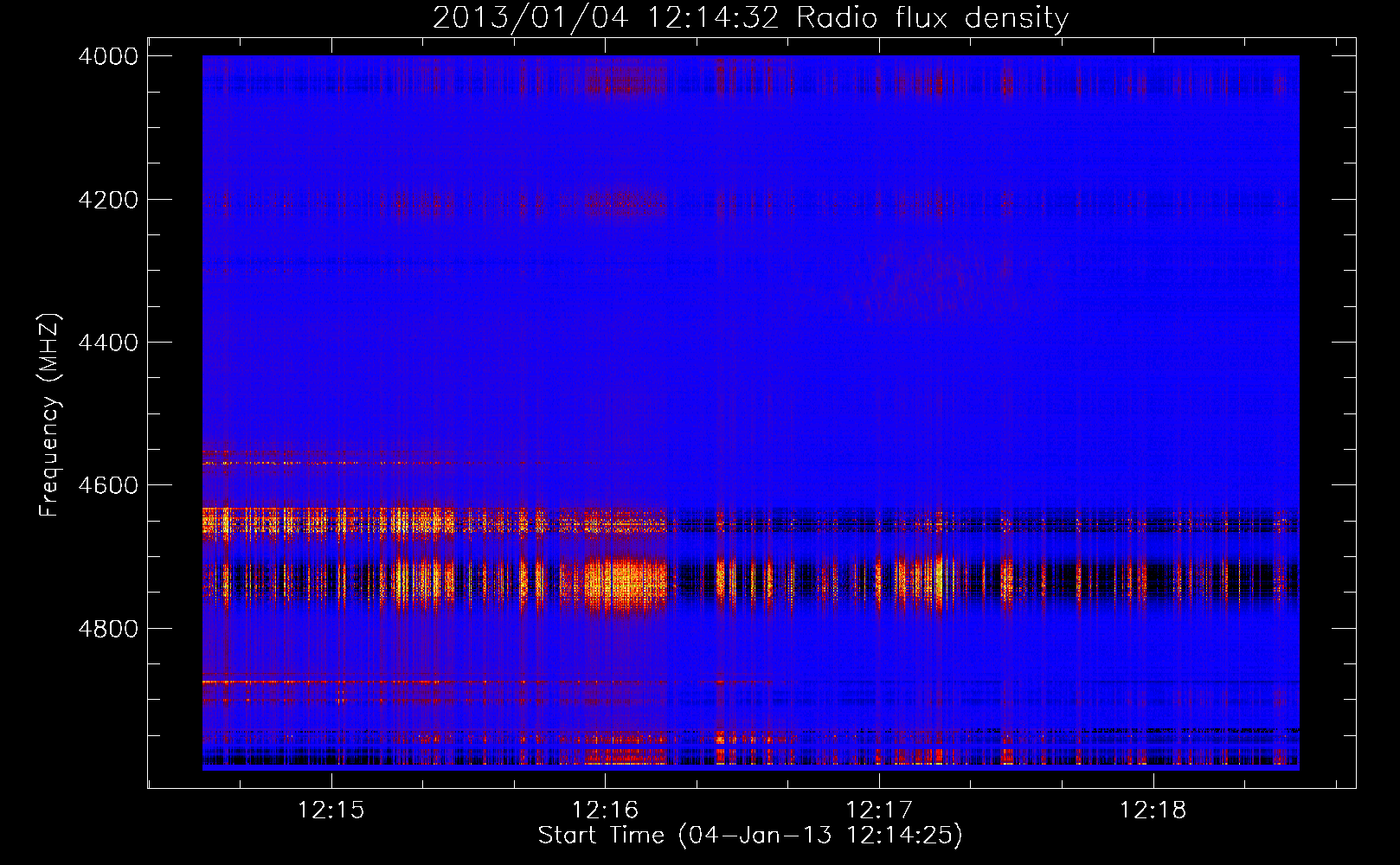
Task: Click the 4200 frequency tick label
Action: pyautogui.click(x=108, y=200)
